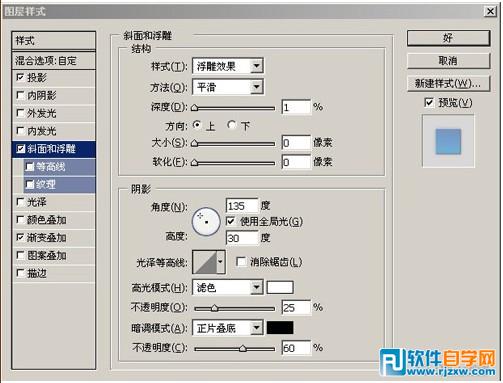The width and height of the screenshot is (503, 383).
Task: Open the 样式(T) 浮雕效果 dropdown
Action: (228, 66)
